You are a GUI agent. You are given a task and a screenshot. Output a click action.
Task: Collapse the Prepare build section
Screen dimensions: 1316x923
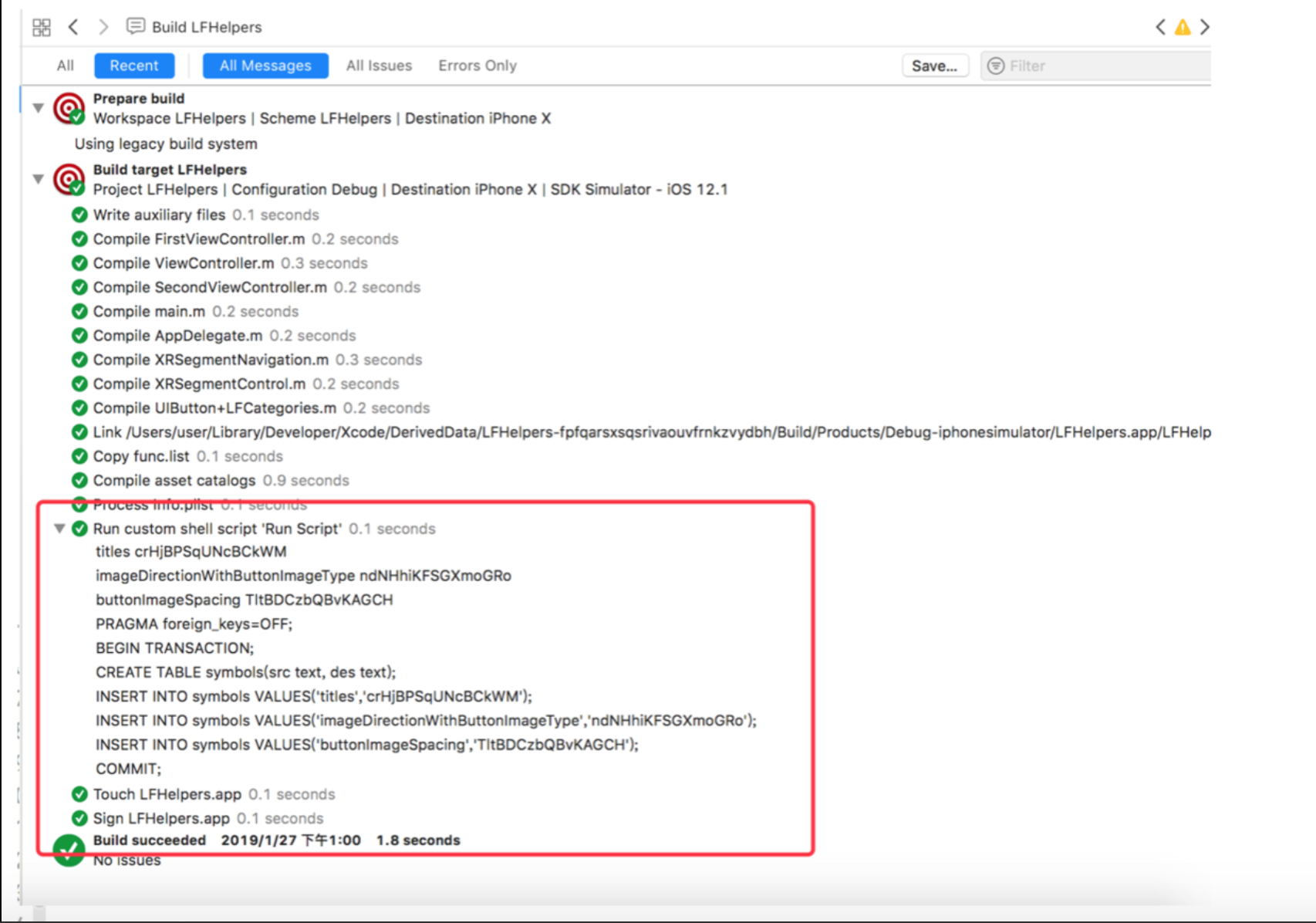pyautogui.click(x=38, y=108)
